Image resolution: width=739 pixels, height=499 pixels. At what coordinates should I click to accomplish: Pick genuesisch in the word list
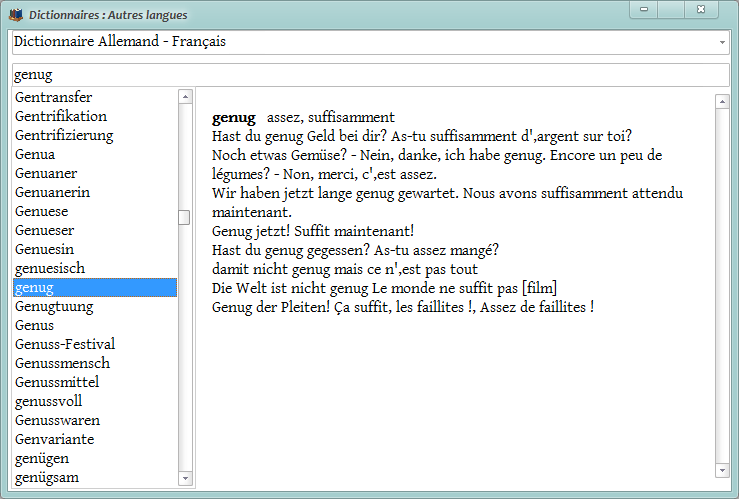(95, 268)
